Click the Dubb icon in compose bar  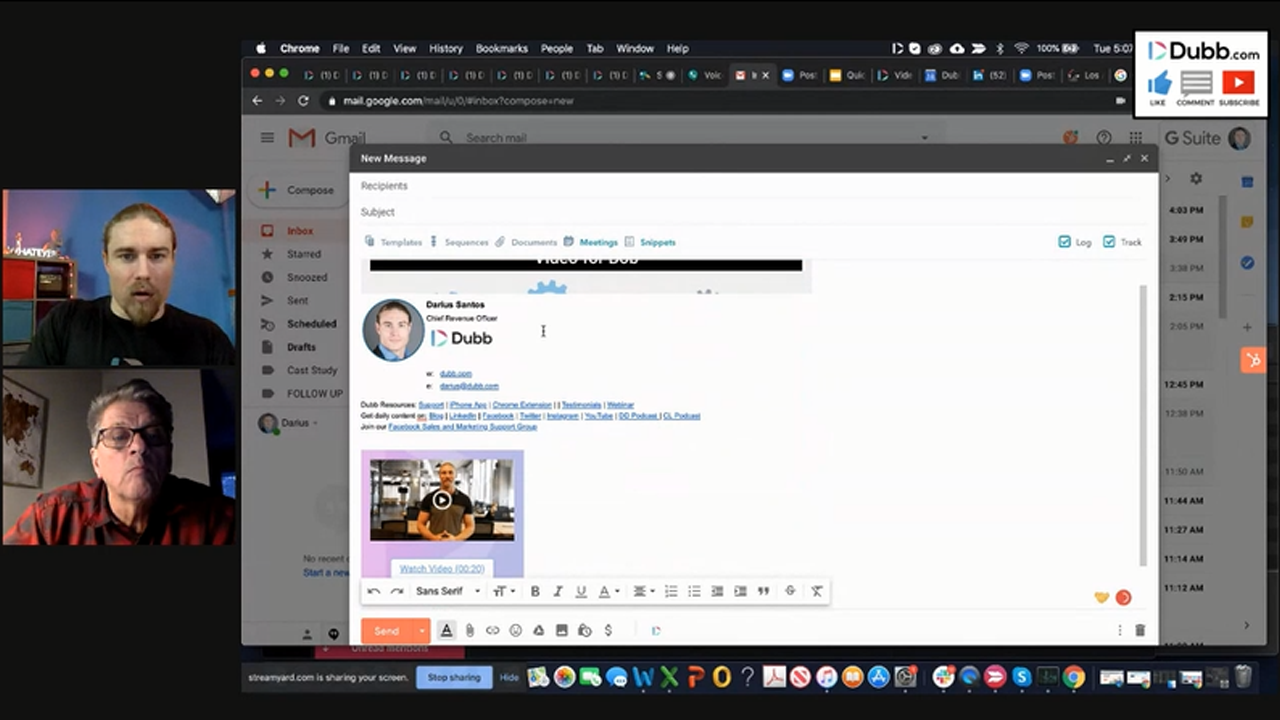click(656, 631)
